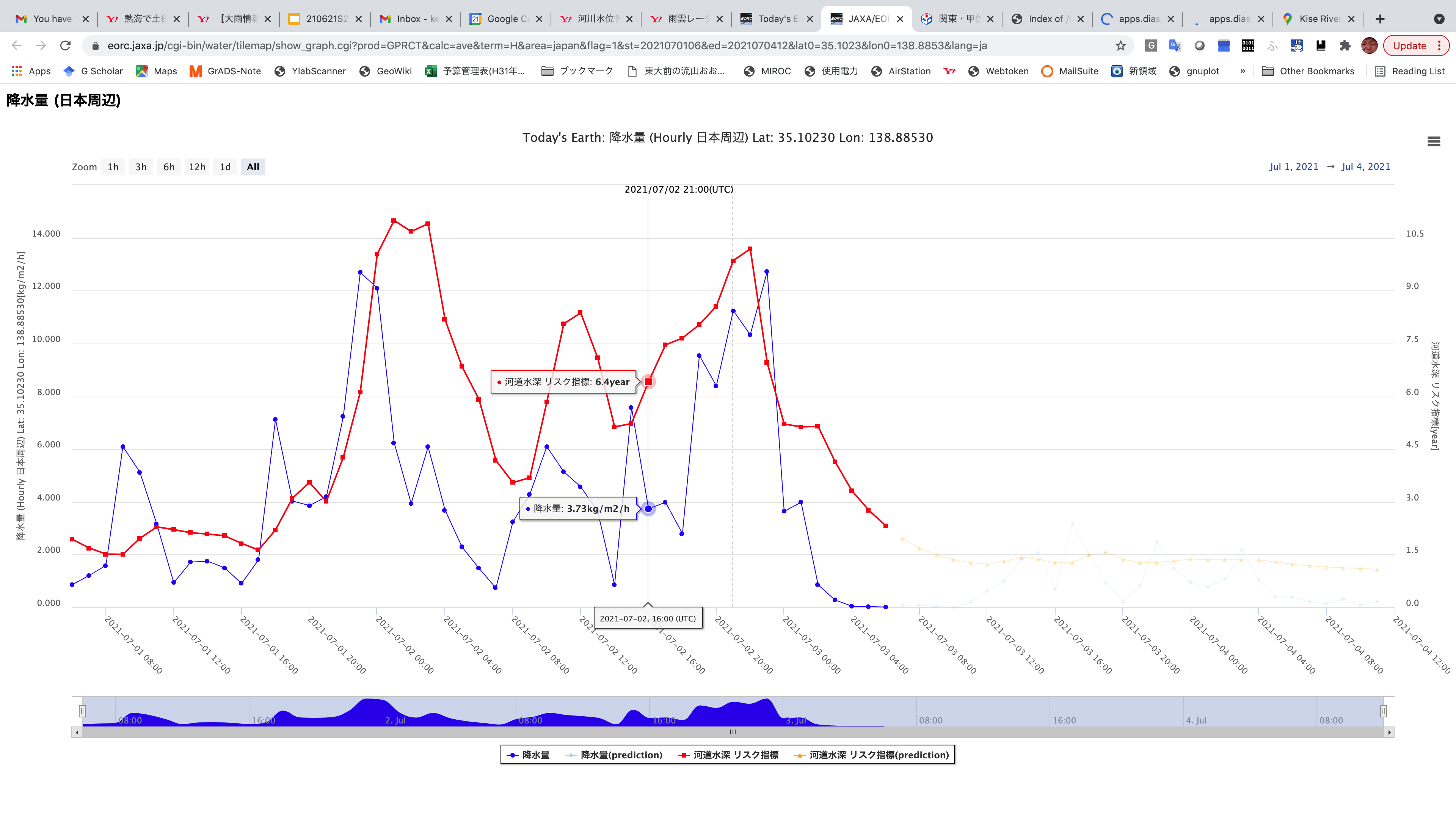Open the Extensions puzzle piece icon
This screenshot has width=1456, height=819.
[x=1345, y=46]
